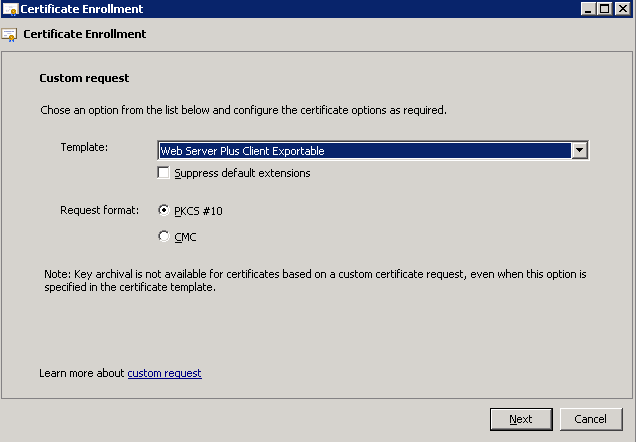
Task: Click the bold Custom request heading
Action: (84, 78)
